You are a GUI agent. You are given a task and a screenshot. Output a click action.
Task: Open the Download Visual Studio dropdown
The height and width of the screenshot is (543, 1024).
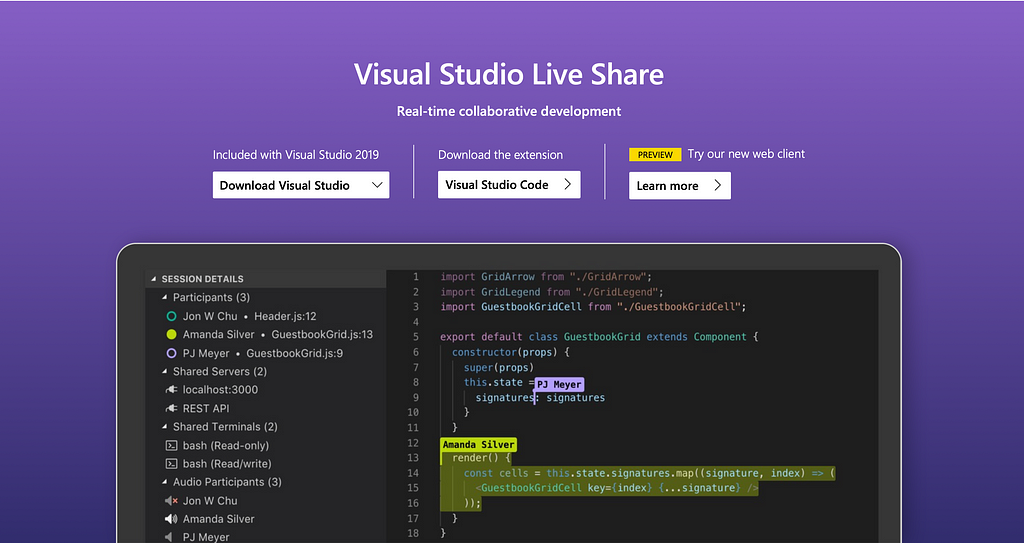(x=301, y=185)
